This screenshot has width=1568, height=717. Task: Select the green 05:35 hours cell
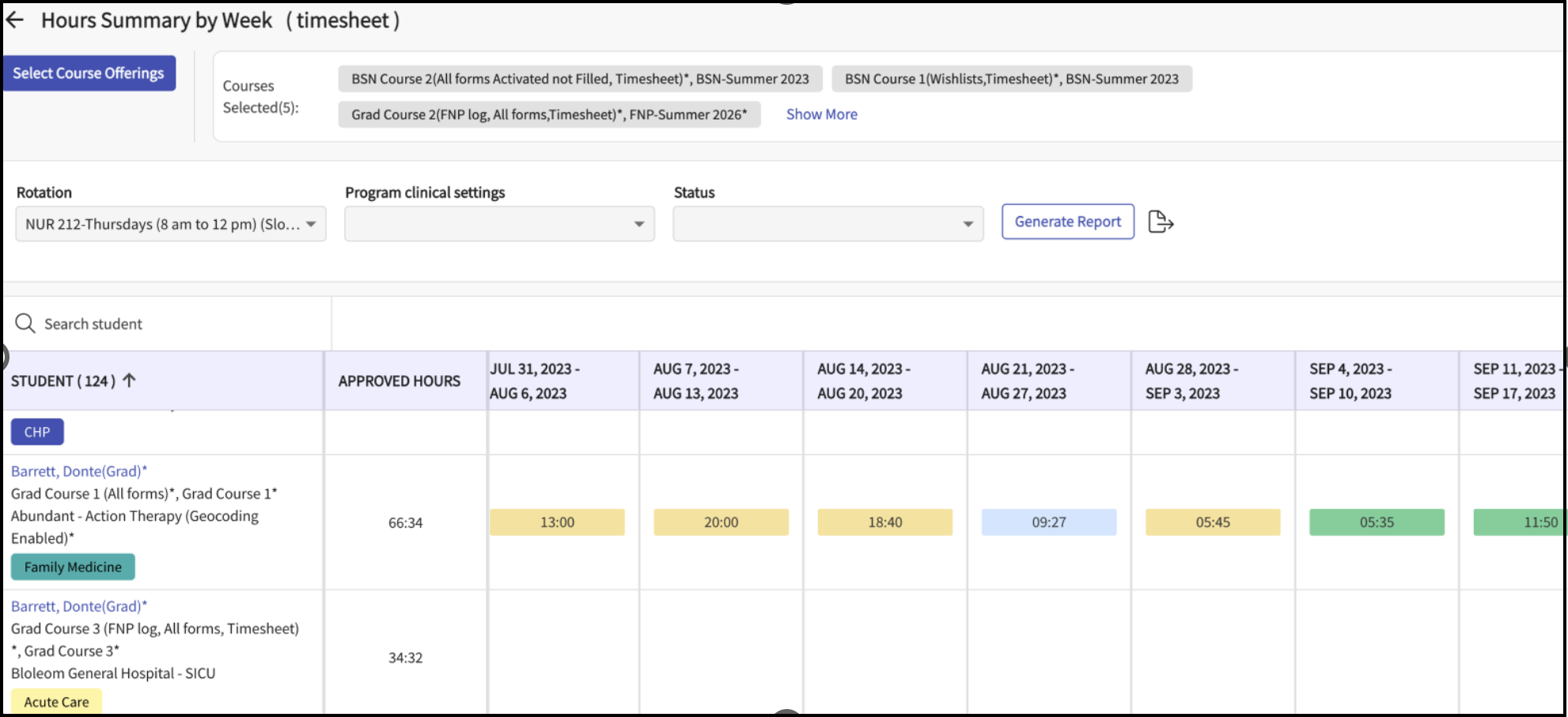pyautogui.click(x=1376, y=522)
